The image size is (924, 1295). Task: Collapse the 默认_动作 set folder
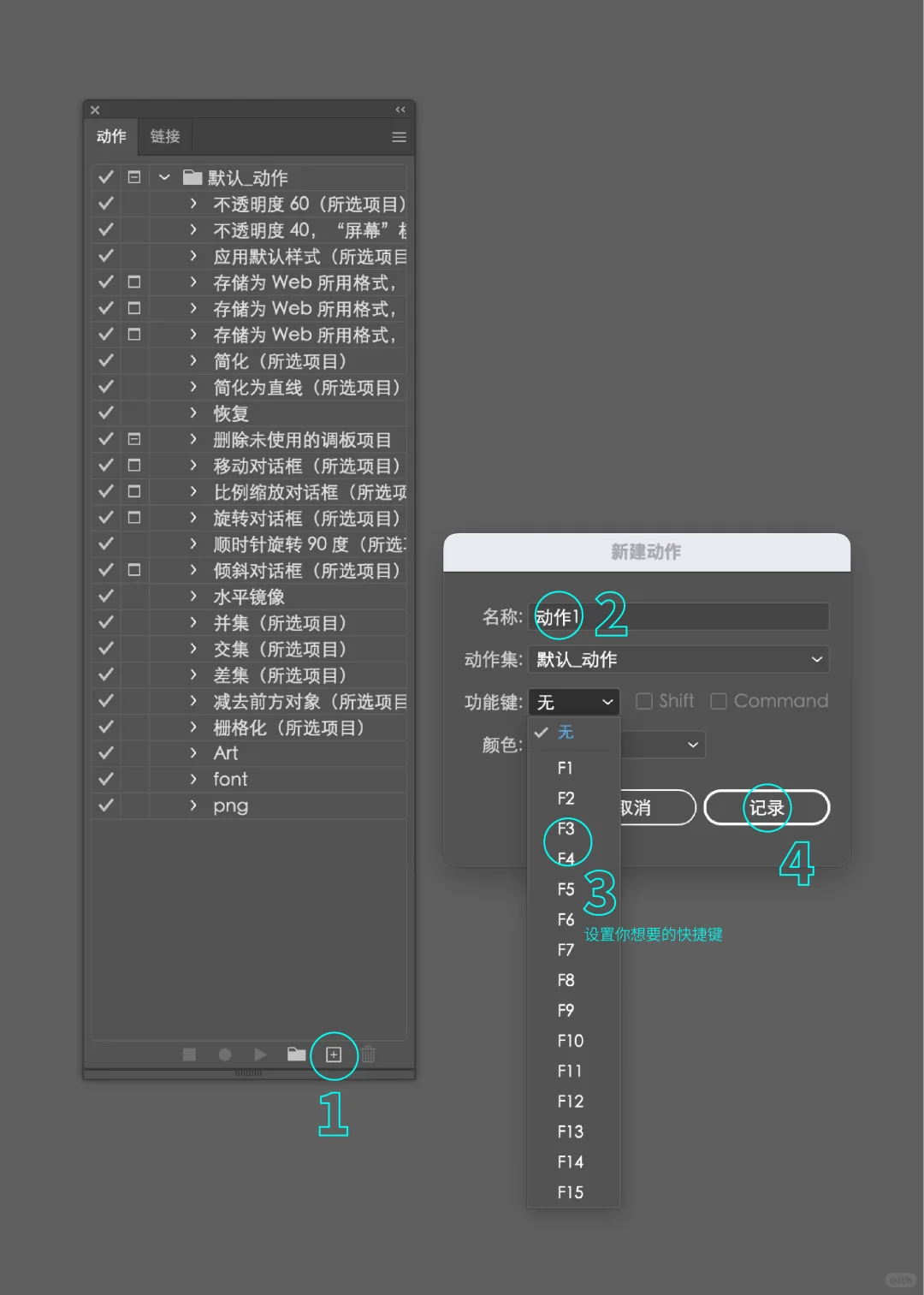click(x=163, y=177)
